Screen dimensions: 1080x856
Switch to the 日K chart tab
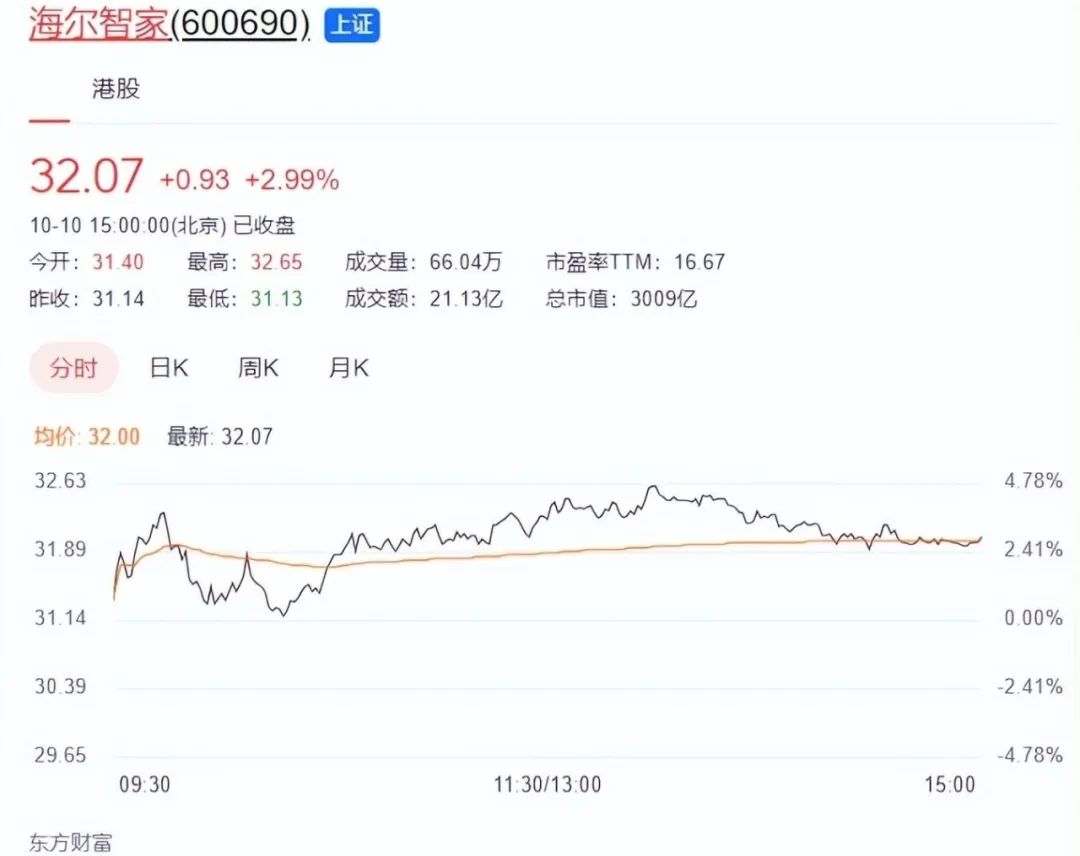tap(169, 368)
